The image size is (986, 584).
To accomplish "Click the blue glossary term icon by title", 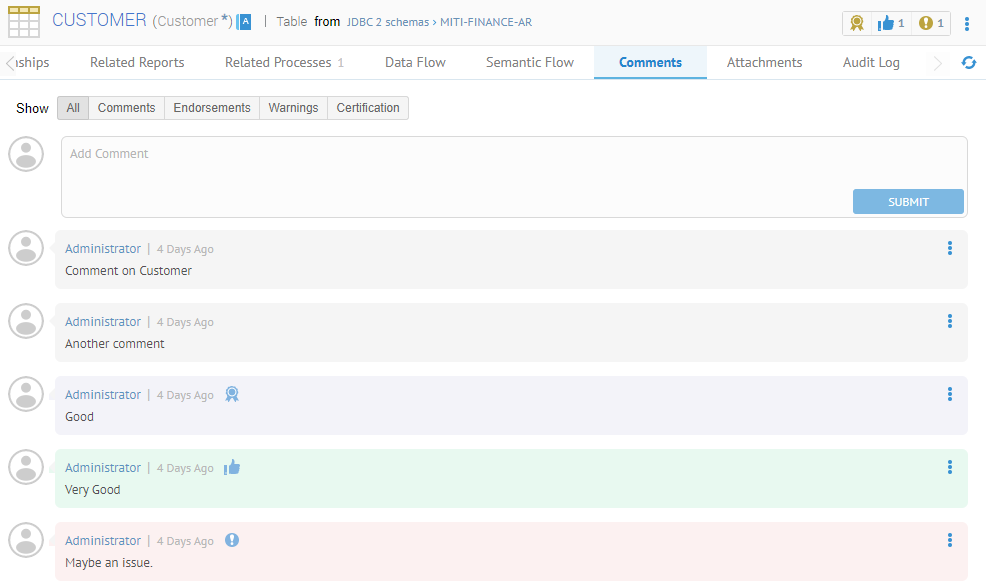I will (244, 22).
